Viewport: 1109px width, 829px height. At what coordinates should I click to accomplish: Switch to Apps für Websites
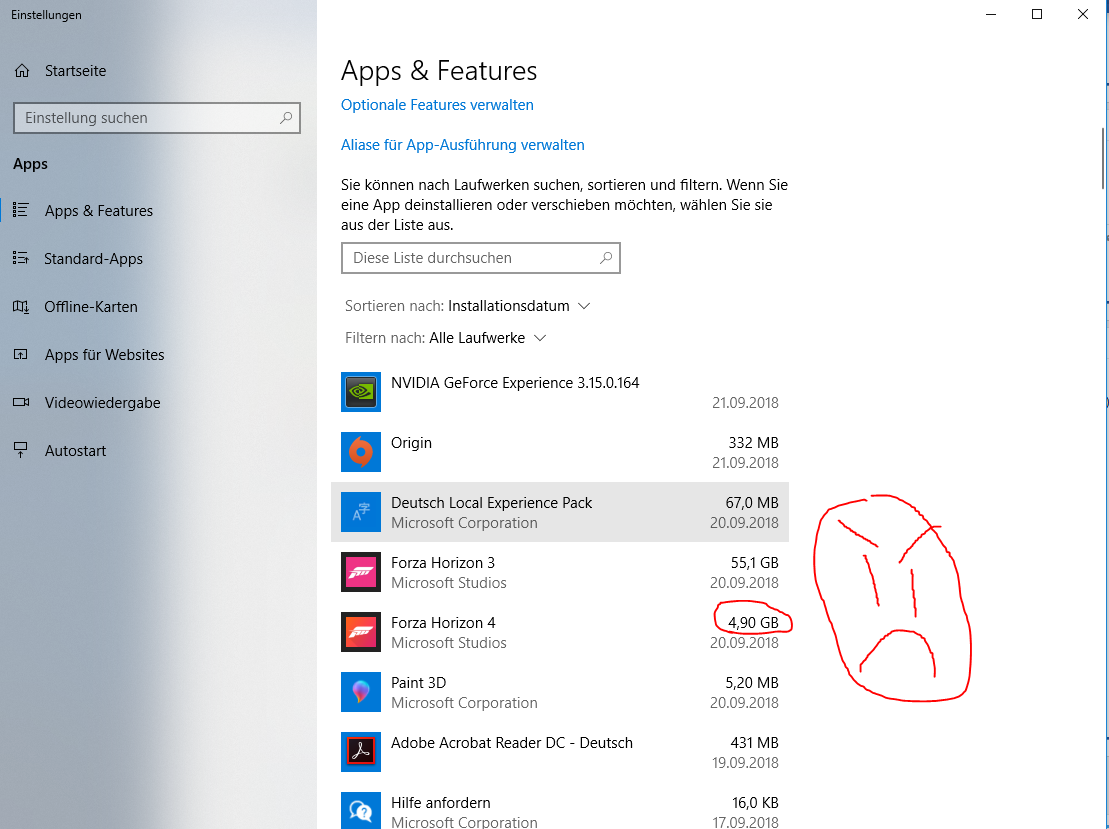coord(105,355)
